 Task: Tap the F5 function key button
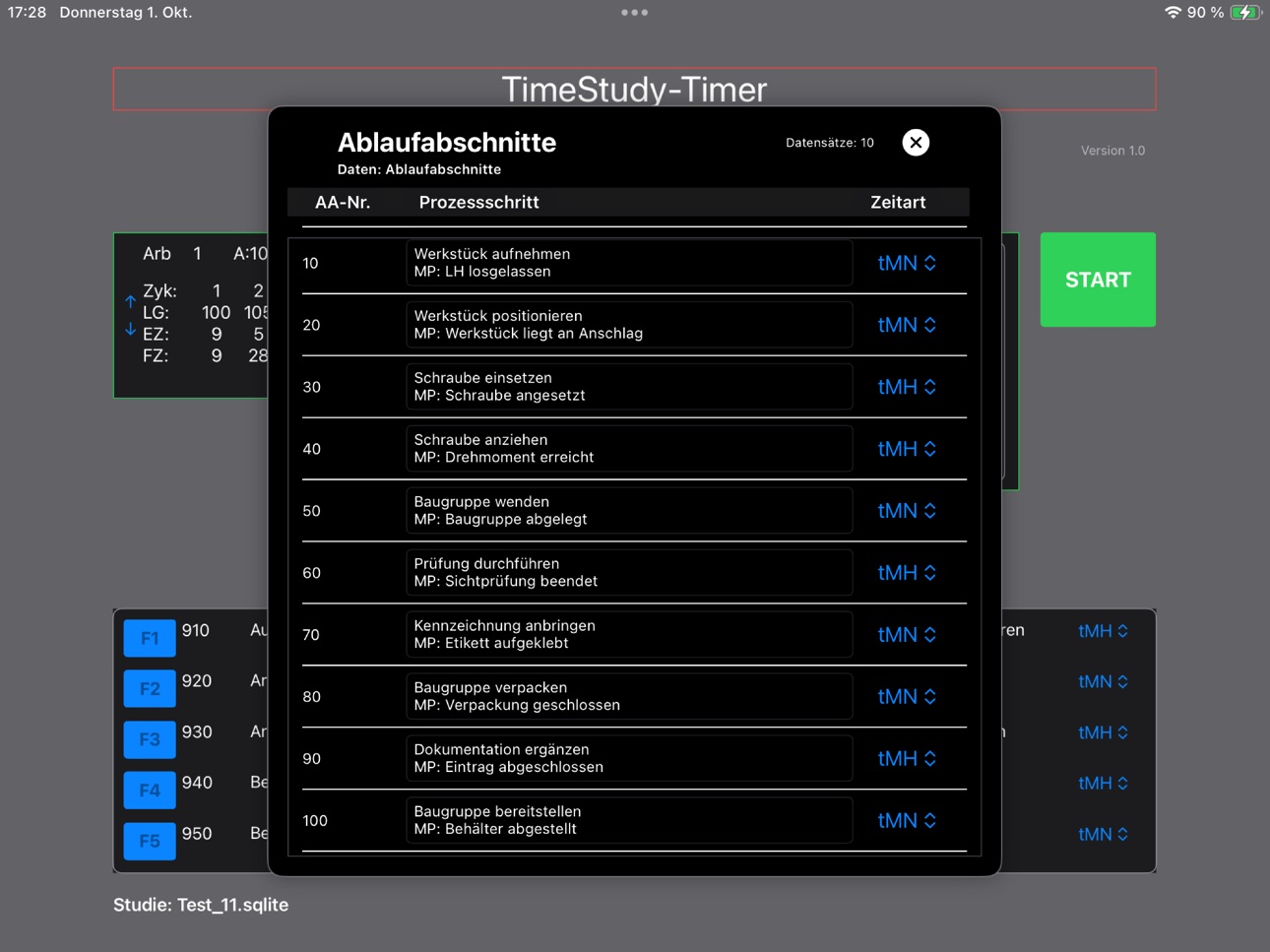pos(150,842)
